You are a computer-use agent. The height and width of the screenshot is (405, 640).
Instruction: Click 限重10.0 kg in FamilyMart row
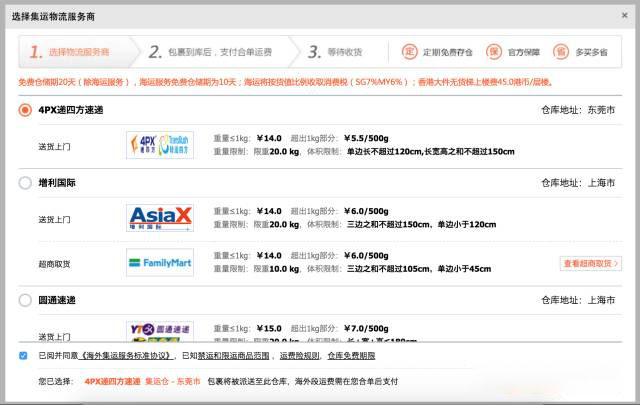tap(276, 269)
